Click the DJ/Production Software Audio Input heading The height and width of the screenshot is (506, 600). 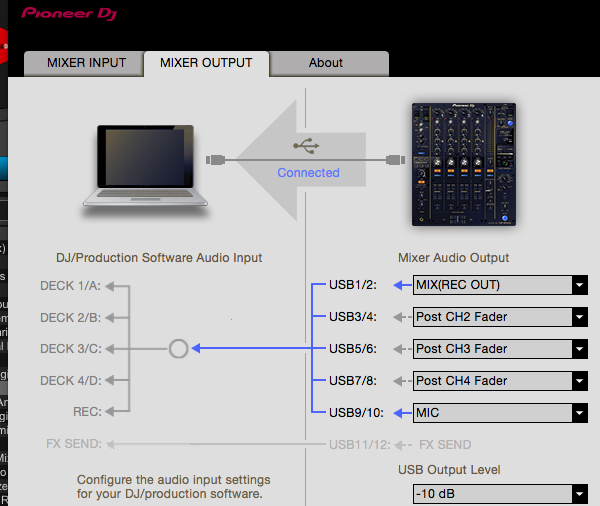[x=159, y=258]
